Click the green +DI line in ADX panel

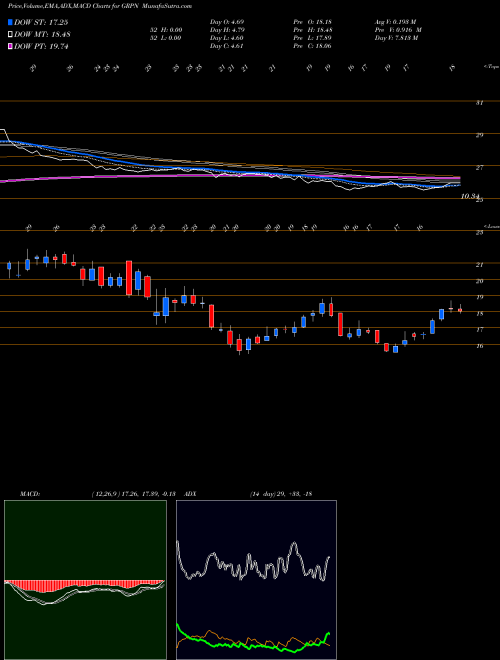coord(253,645)
